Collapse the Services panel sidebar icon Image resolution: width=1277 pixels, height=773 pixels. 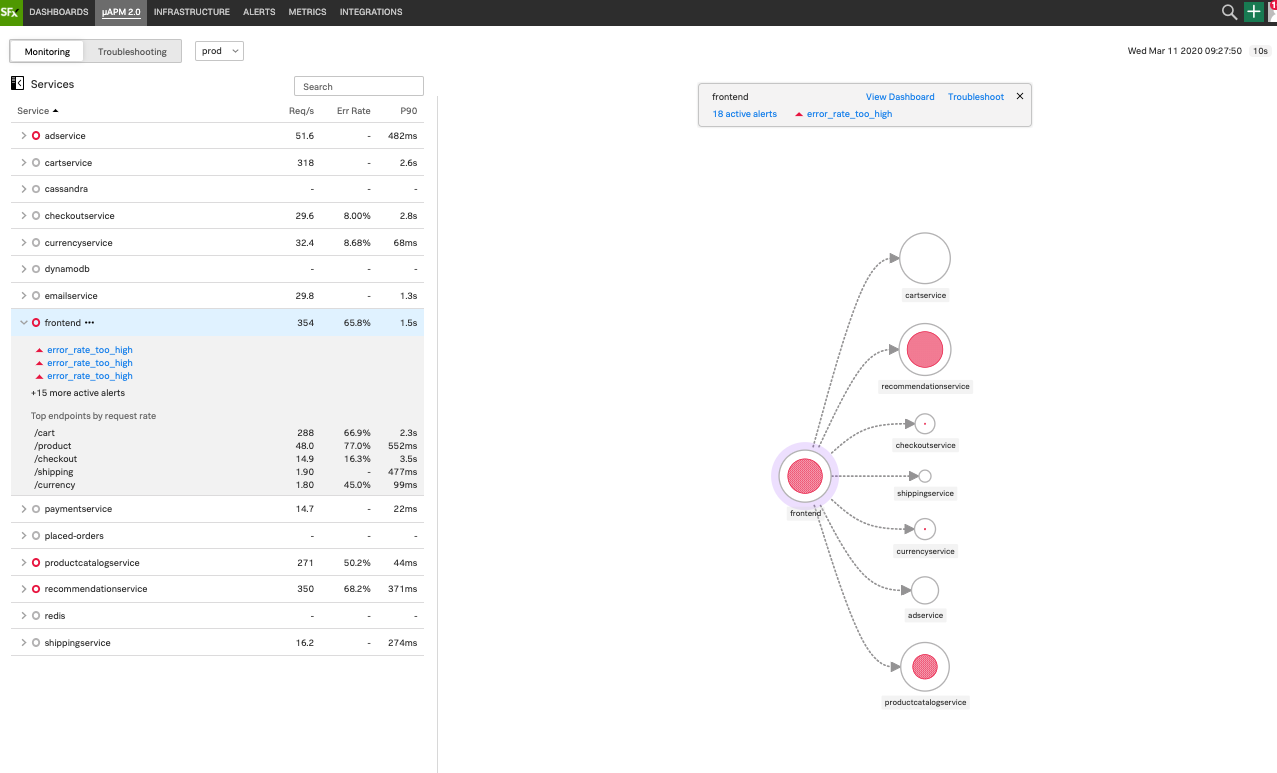pyautogui.click(x=17, y=84)
